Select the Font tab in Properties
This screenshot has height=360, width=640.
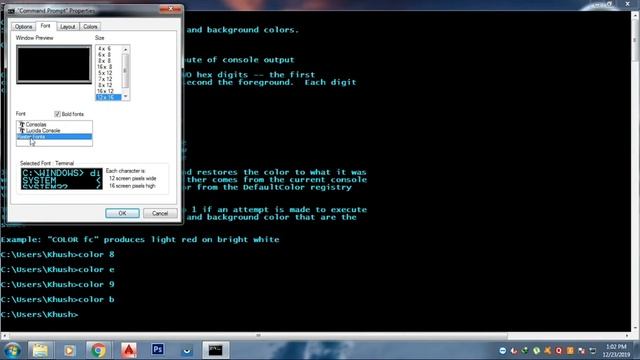45,26
